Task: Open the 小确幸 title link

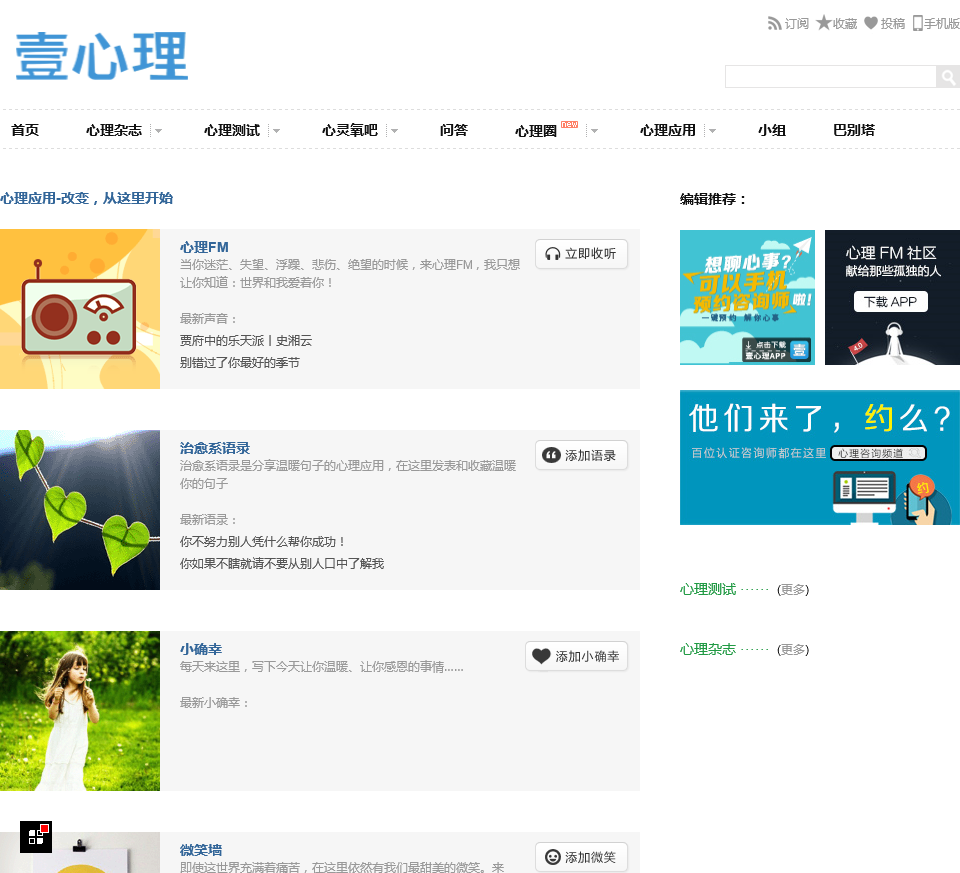Action: [201, 649]
